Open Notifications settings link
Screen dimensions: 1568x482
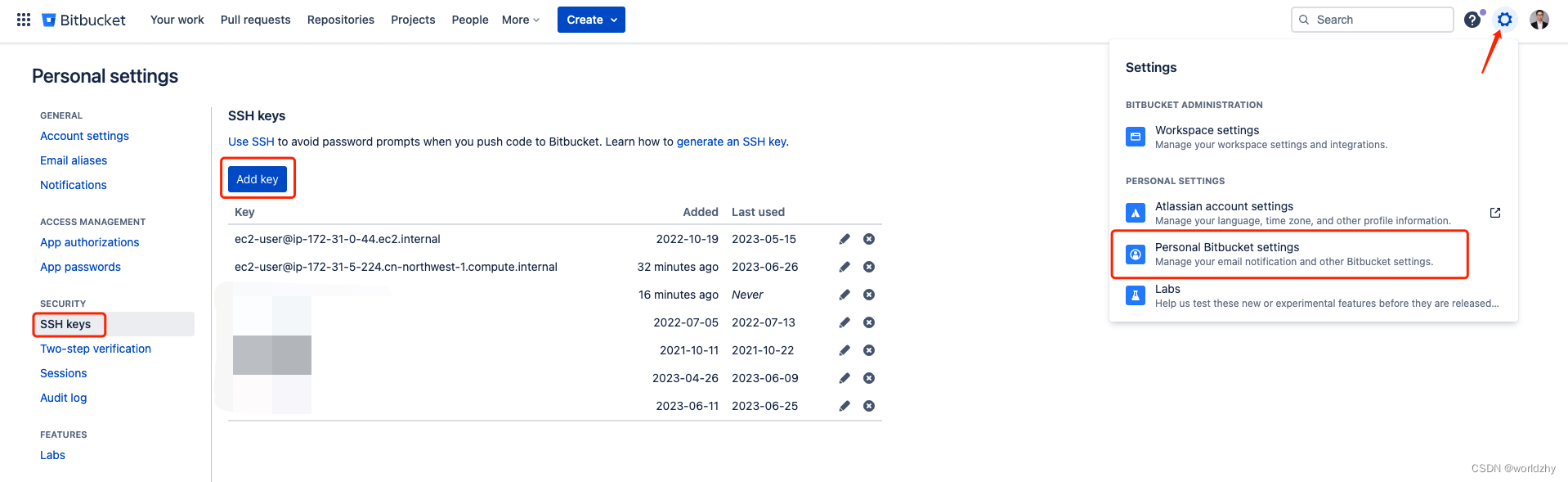pyautogui.click(x=74, y=185)
